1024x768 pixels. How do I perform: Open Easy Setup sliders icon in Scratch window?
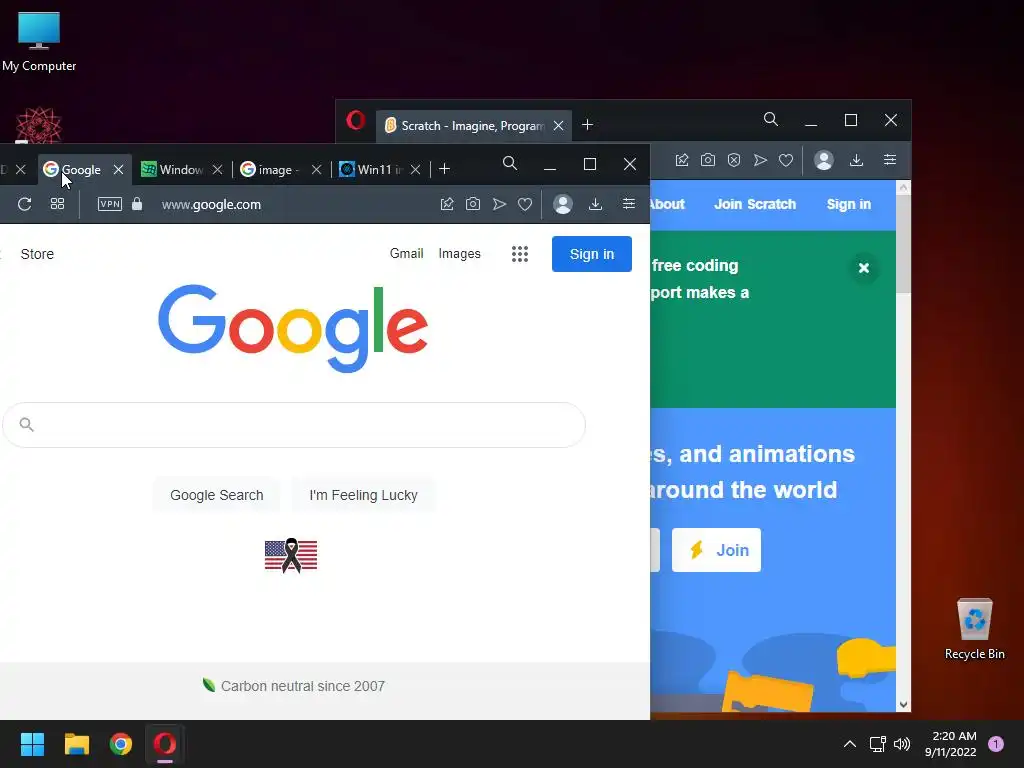tap(889, 160)
